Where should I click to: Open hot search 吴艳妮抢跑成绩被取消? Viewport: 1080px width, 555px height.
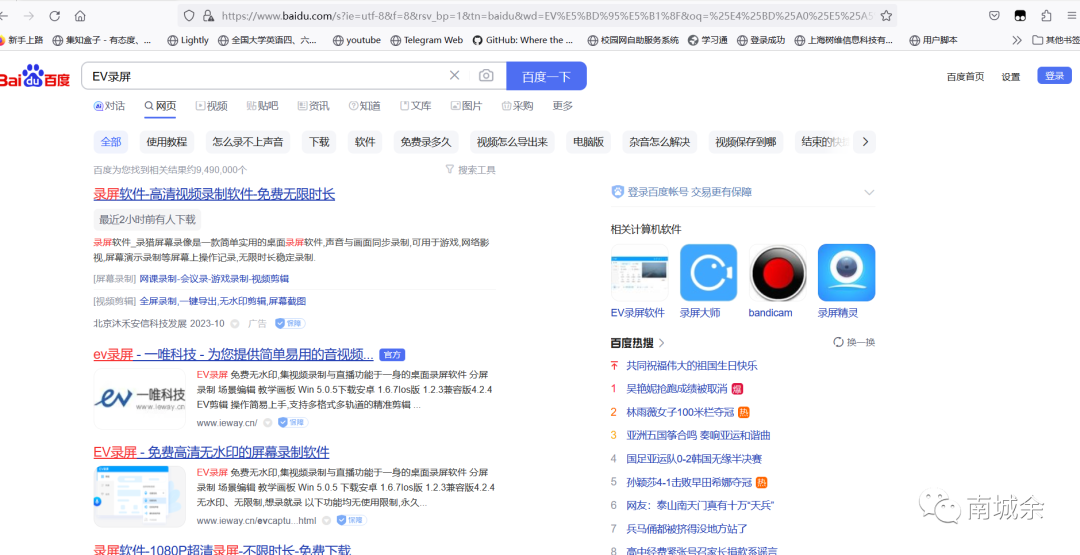point(676,389)
